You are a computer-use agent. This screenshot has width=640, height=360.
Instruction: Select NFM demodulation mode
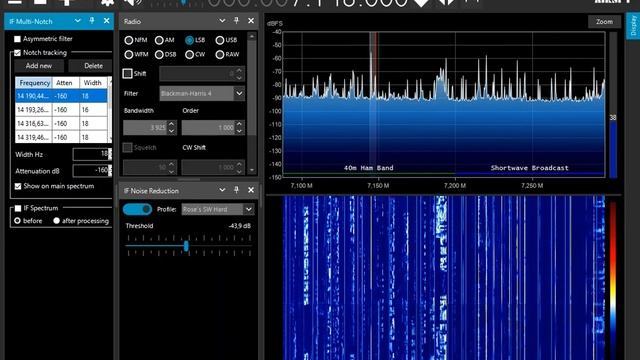pos(129,40)
